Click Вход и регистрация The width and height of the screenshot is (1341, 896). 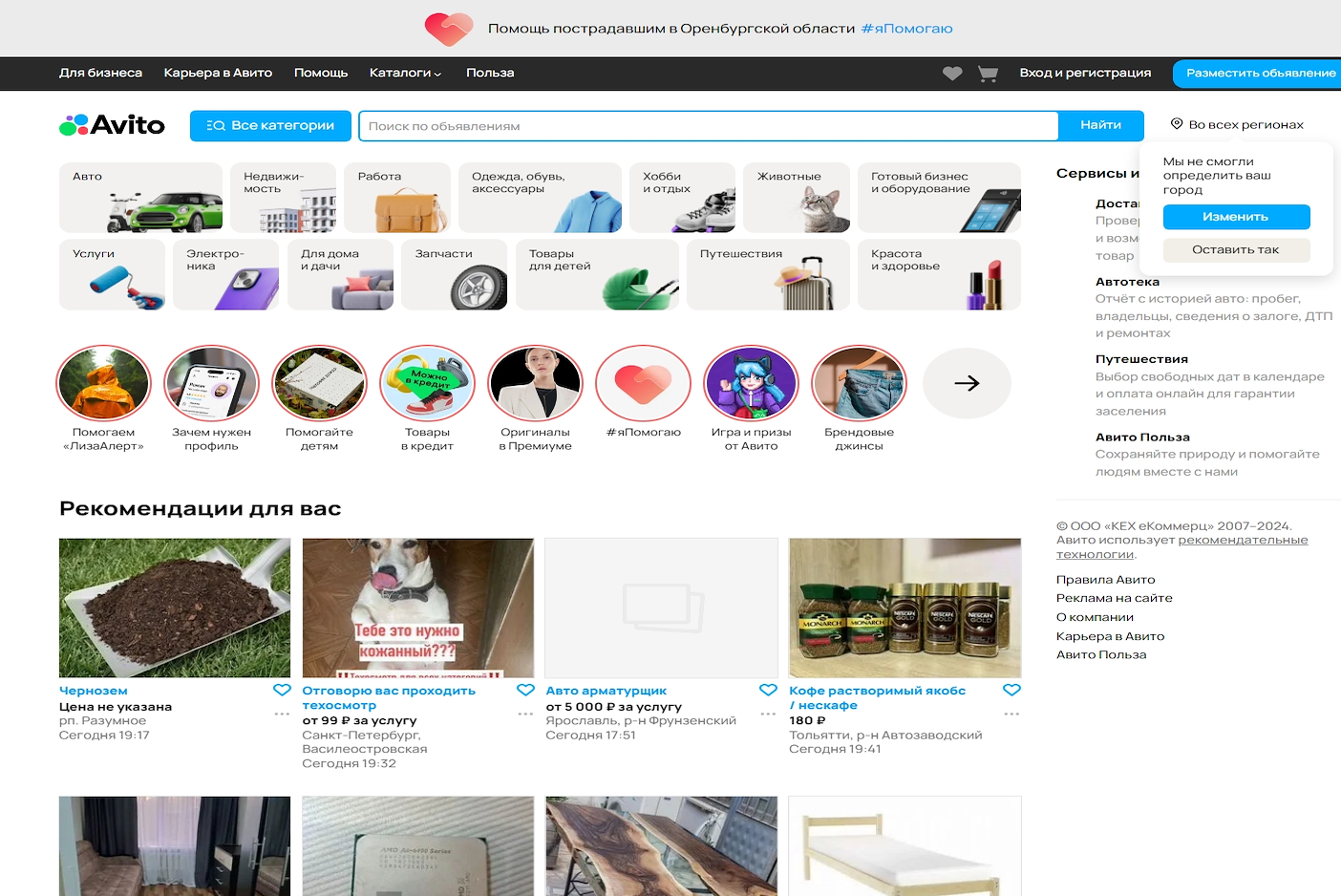1085,74
